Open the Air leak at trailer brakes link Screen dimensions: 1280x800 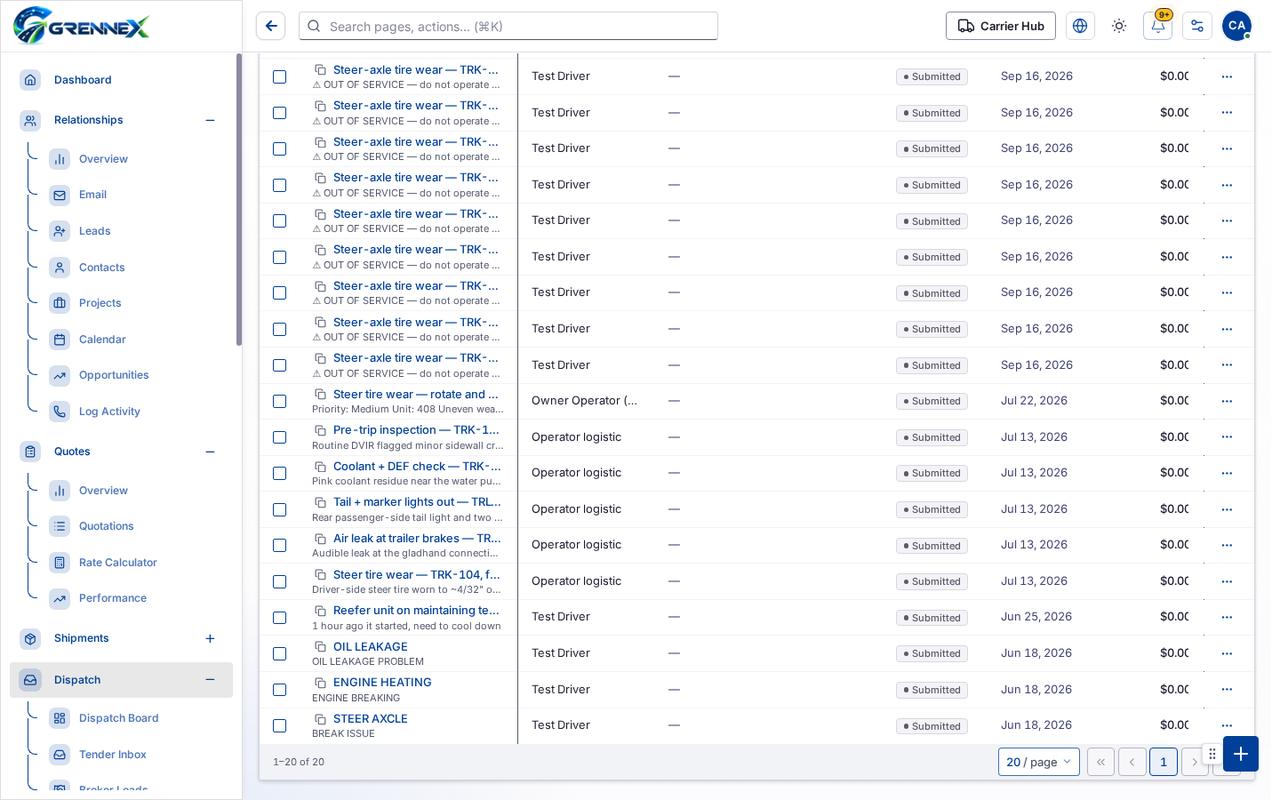[x=417, y=538]
